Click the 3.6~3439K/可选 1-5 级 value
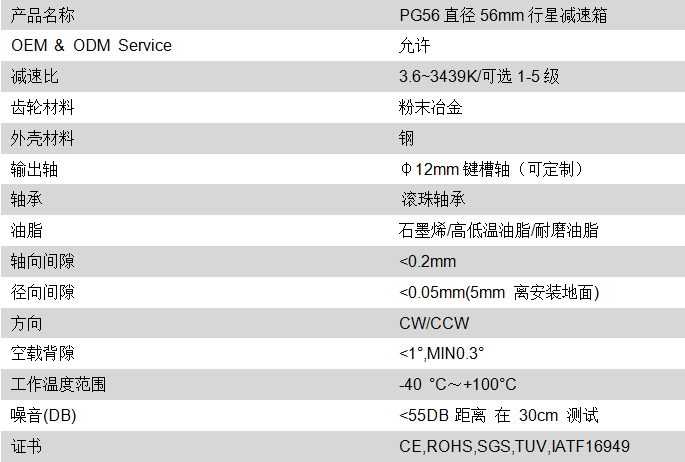This screenshot has width=685, height=462. pyautogui.click(x=479, y=76)
